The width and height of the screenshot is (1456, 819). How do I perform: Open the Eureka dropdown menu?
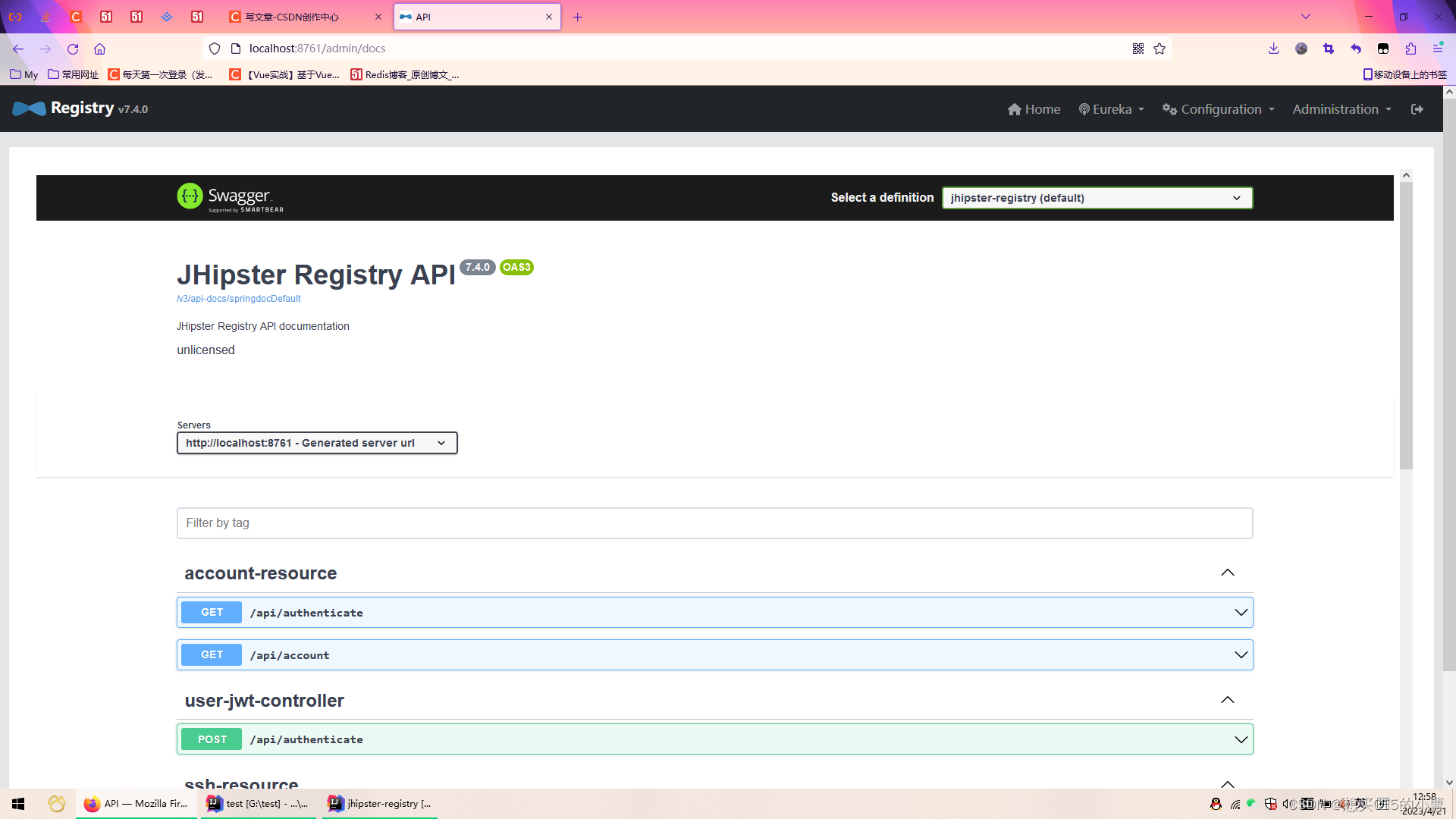pyautogui.click(x=1112, y=109)
